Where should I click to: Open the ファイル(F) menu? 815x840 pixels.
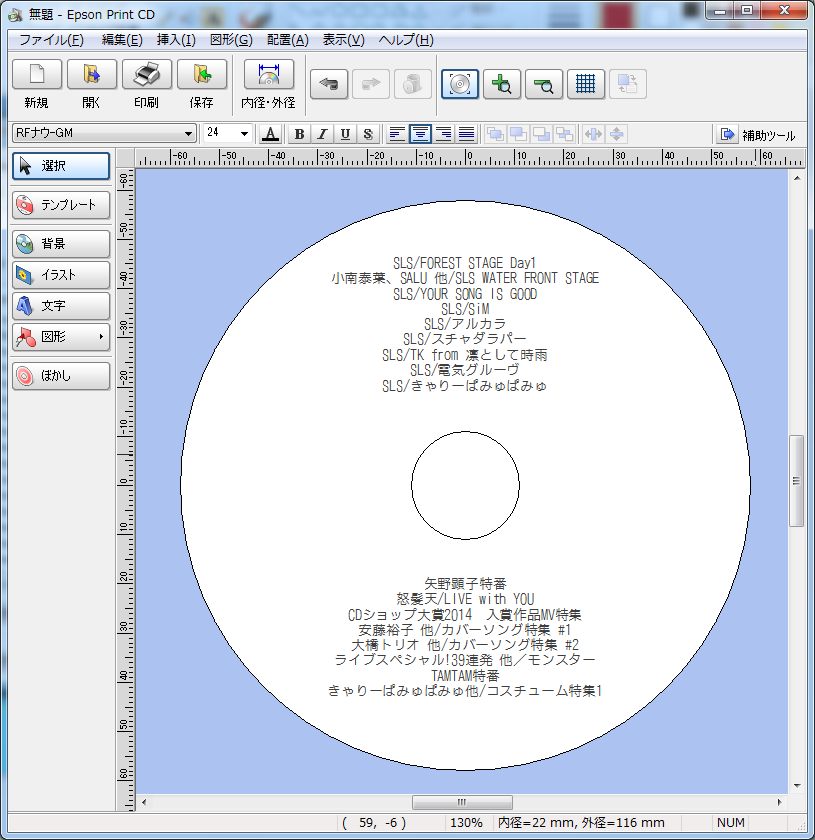[51, 40]
